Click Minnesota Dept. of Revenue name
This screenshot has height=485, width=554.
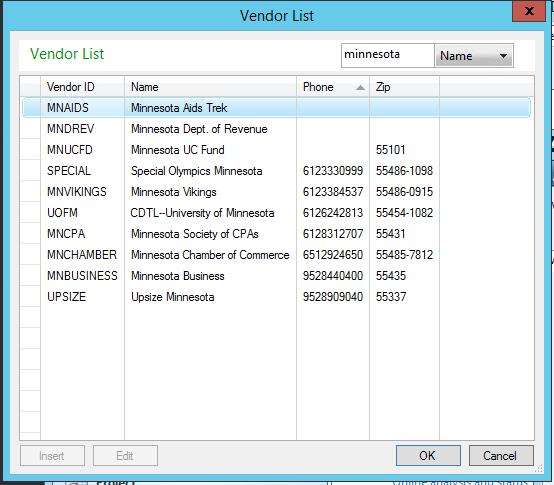[199, 129]
